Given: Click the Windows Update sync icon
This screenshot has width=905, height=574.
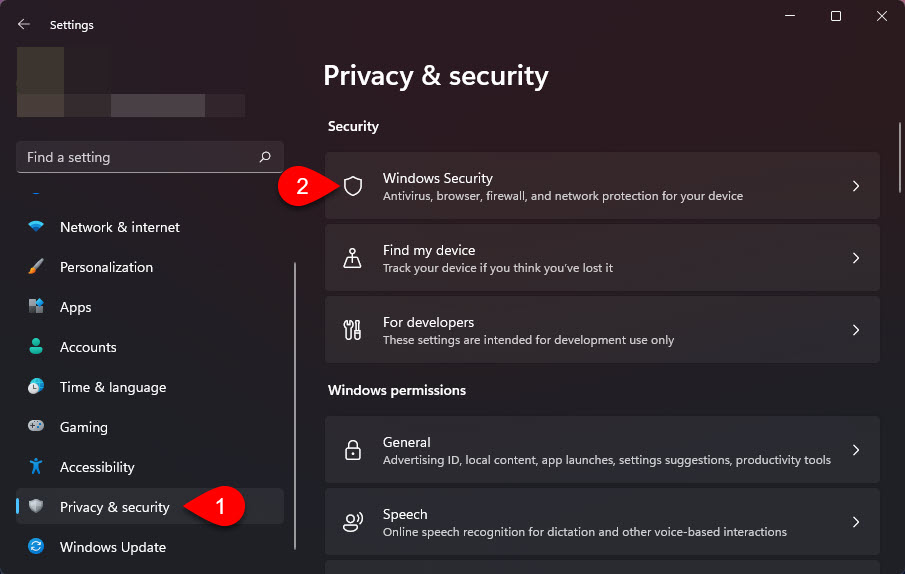Looking at the screenshot, I should [36, 546].
